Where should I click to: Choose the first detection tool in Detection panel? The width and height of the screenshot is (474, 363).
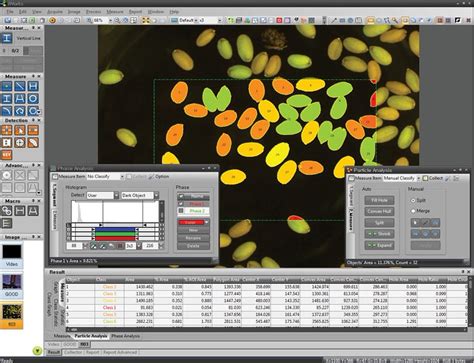point(7,130)
